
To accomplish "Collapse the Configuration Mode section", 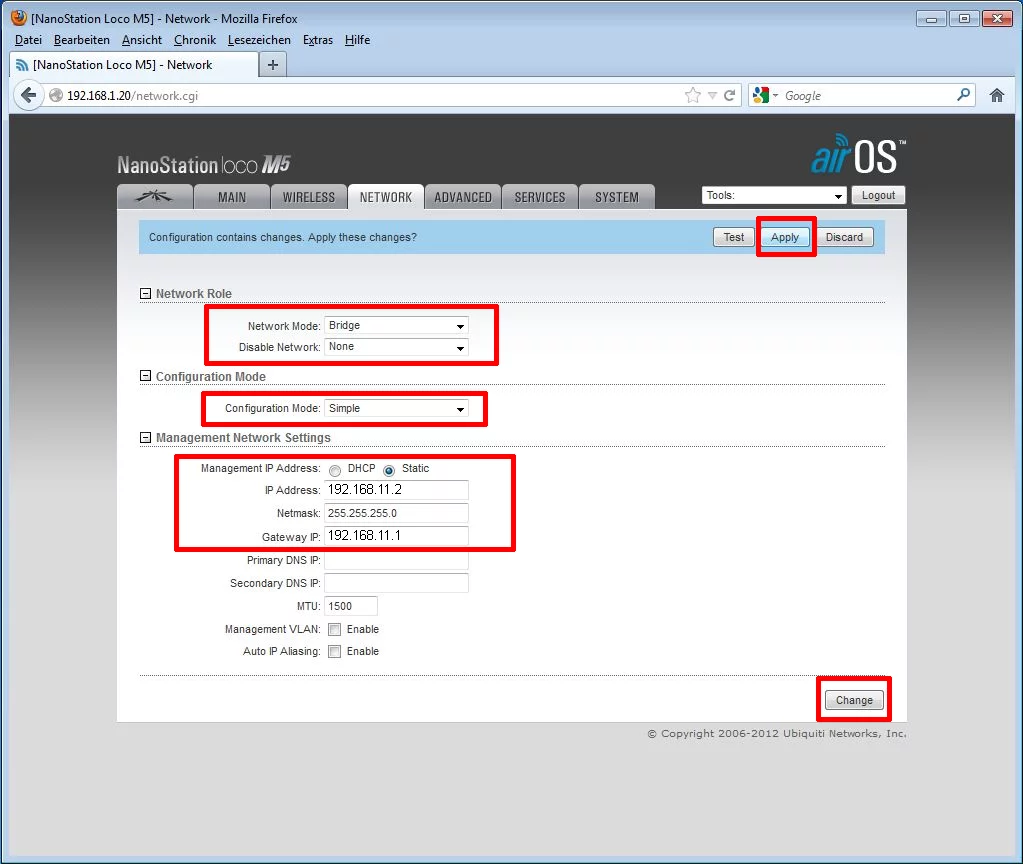I will tap(145, 376).
